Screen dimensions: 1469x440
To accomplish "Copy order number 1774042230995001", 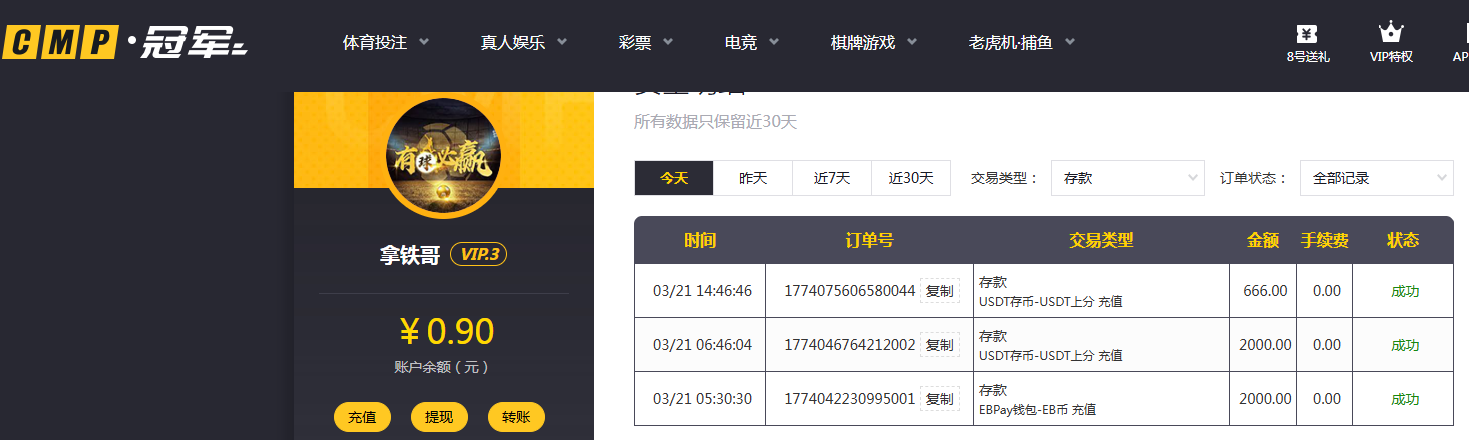I will [939, 399].
